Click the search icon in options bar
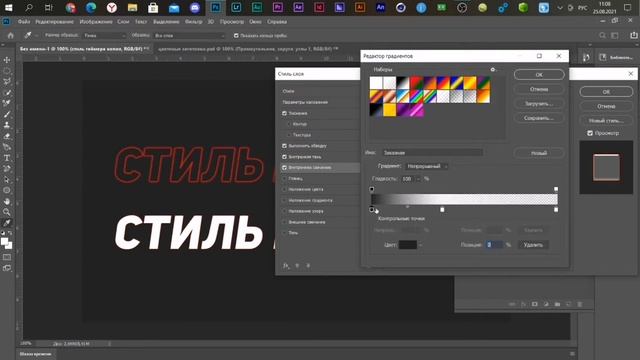This screenshot has width=640, height=360. coord(602,36)
